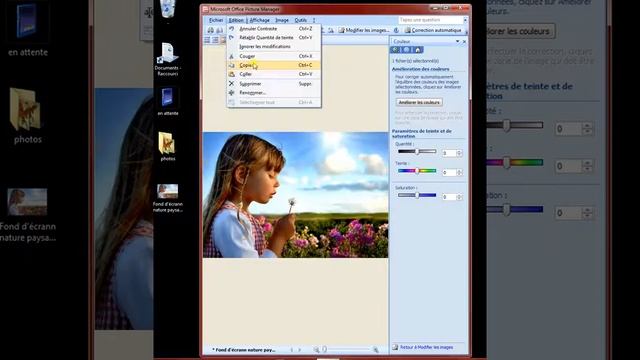Image resolution: width=640 pixels, height=360 pixels.
Task: Click the X icon beside Supprimer
Action: point(231,84)
